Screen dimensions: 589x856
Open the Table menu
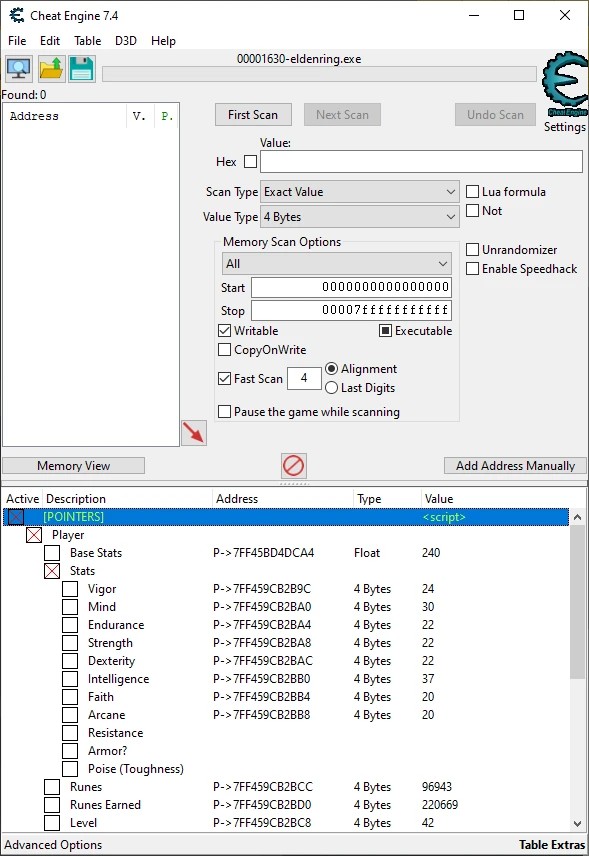click(x=87, y=41)
